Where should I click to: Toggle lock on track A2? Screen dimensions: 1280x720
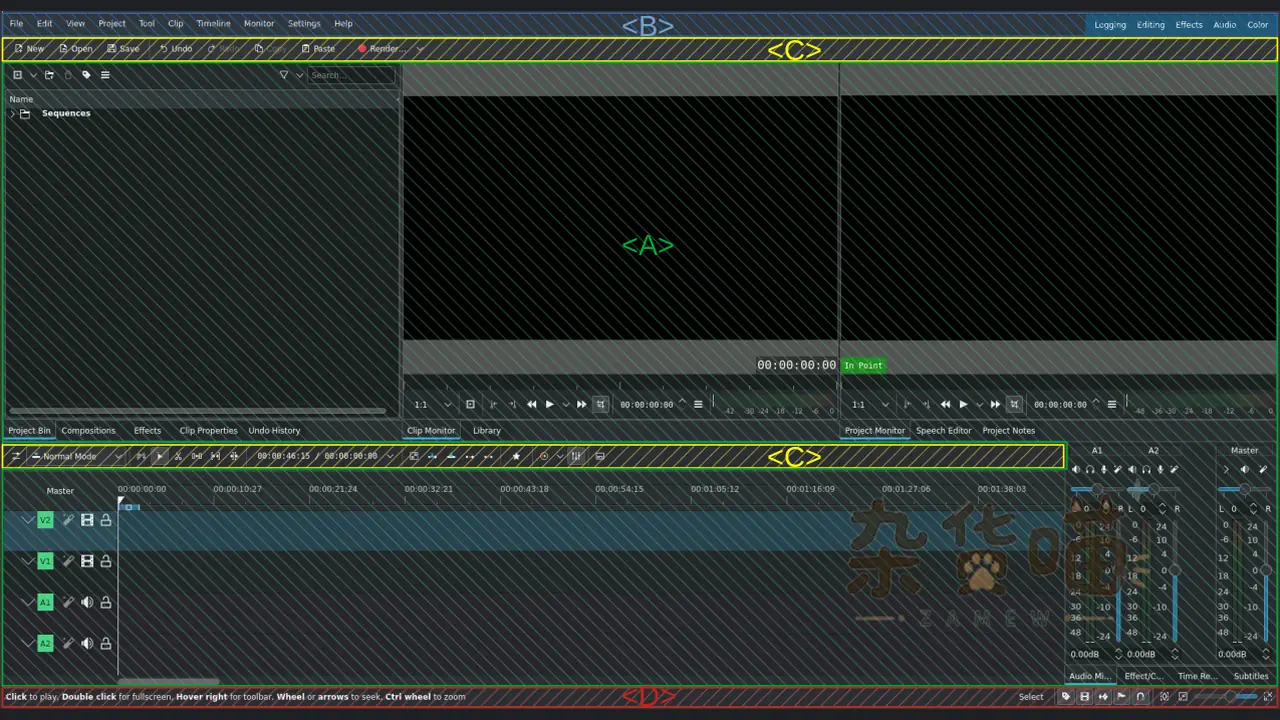(106, 643)
